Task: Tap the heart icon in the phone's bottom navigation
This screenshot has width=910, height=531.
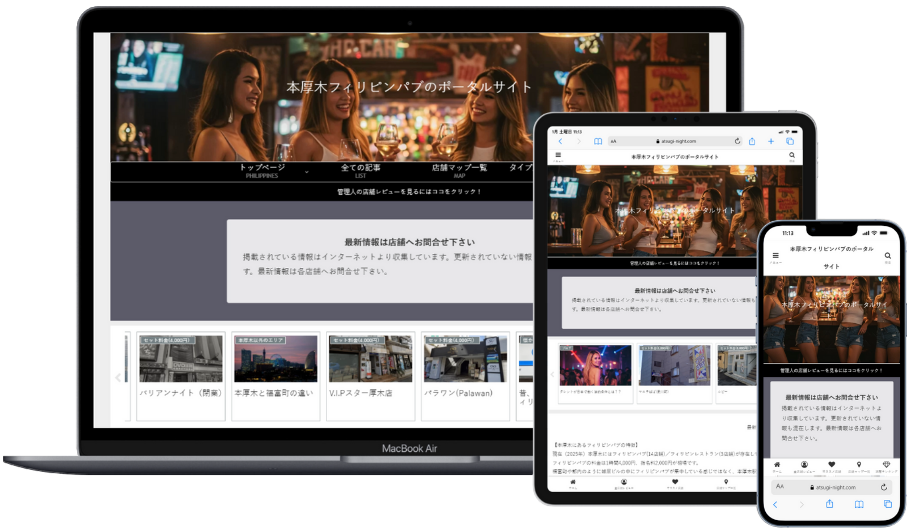Action: 831,464
